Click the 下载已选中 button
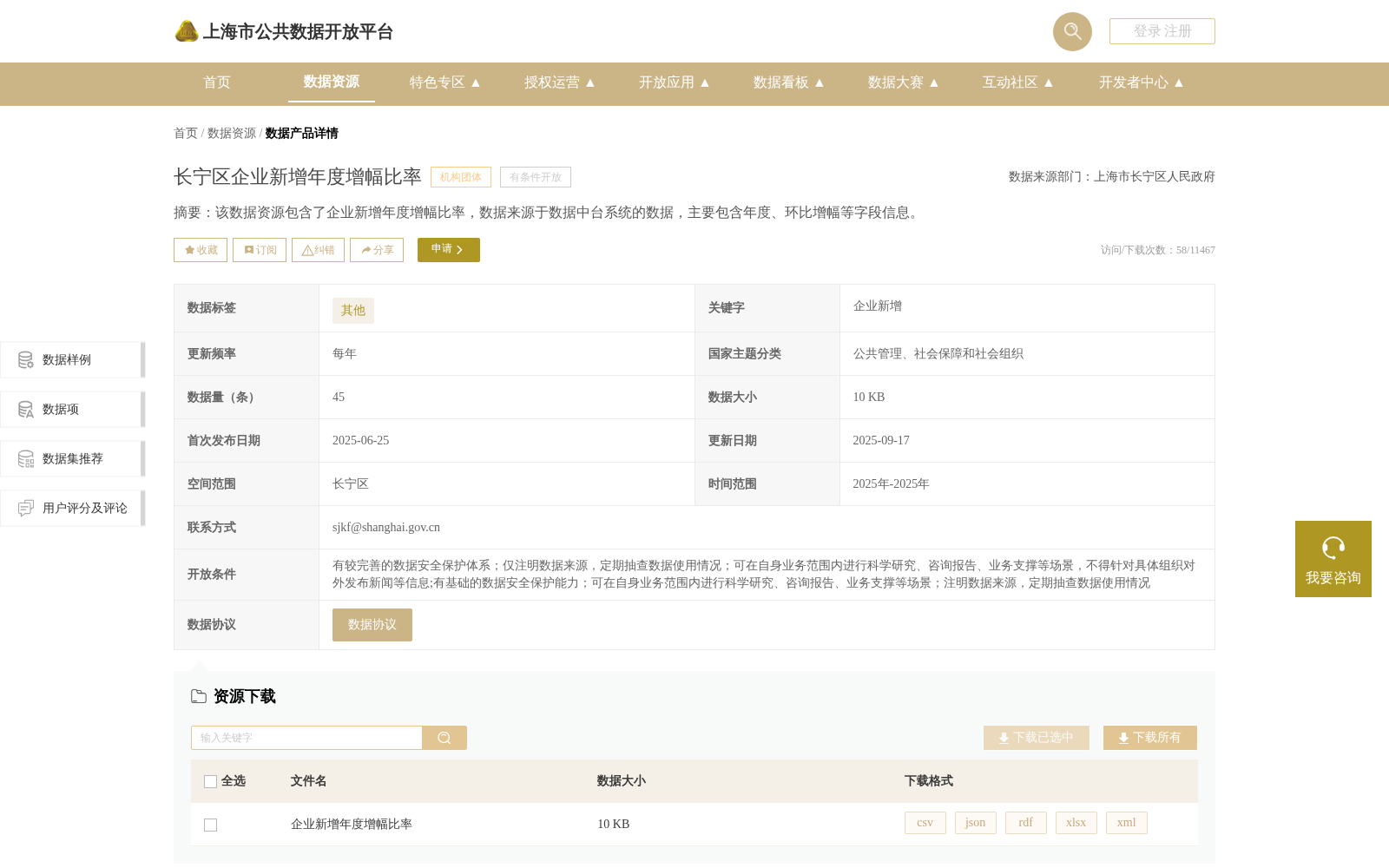The width and height of the screenshot is (1389, 868). (1037, 738)
